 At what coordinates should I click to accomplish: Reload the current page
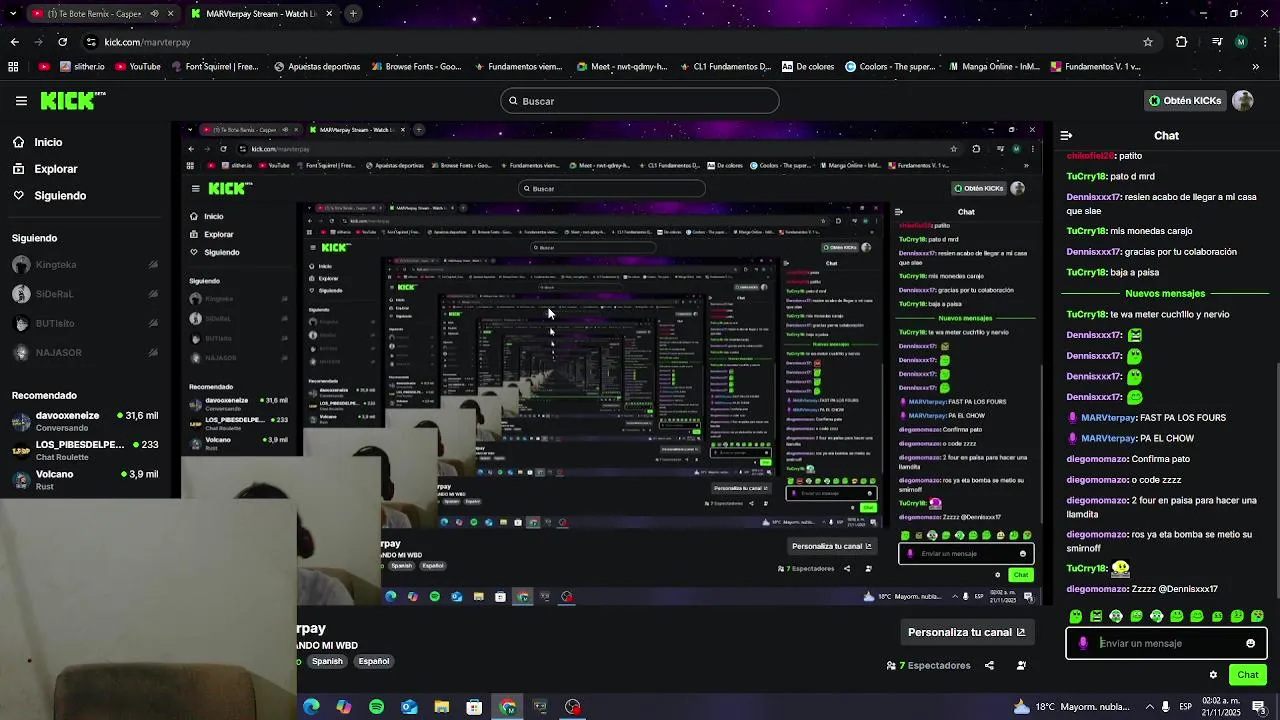(62, 42)
